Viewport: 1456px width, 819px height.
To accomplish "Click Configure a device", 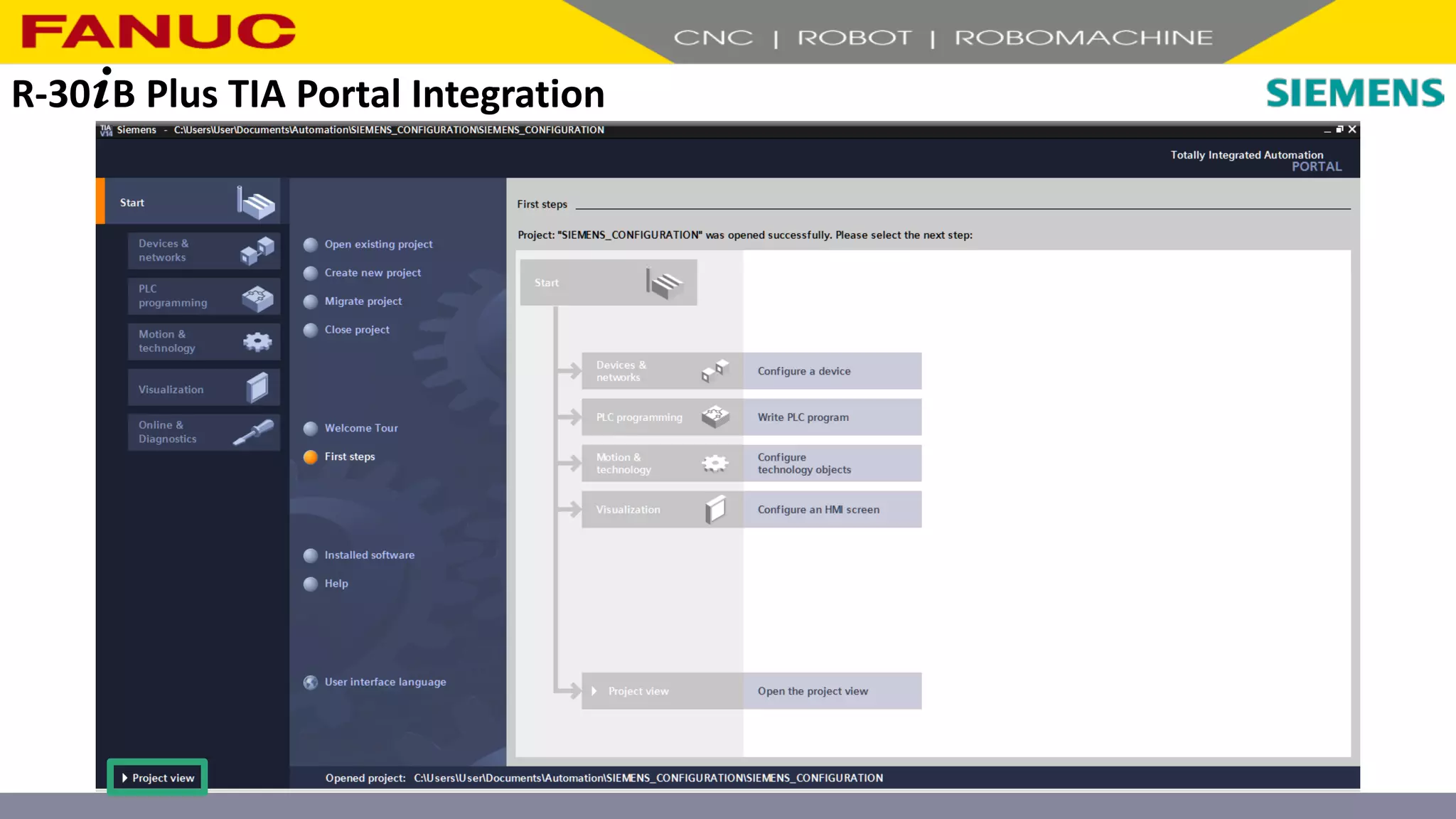I will click(833, 371).
